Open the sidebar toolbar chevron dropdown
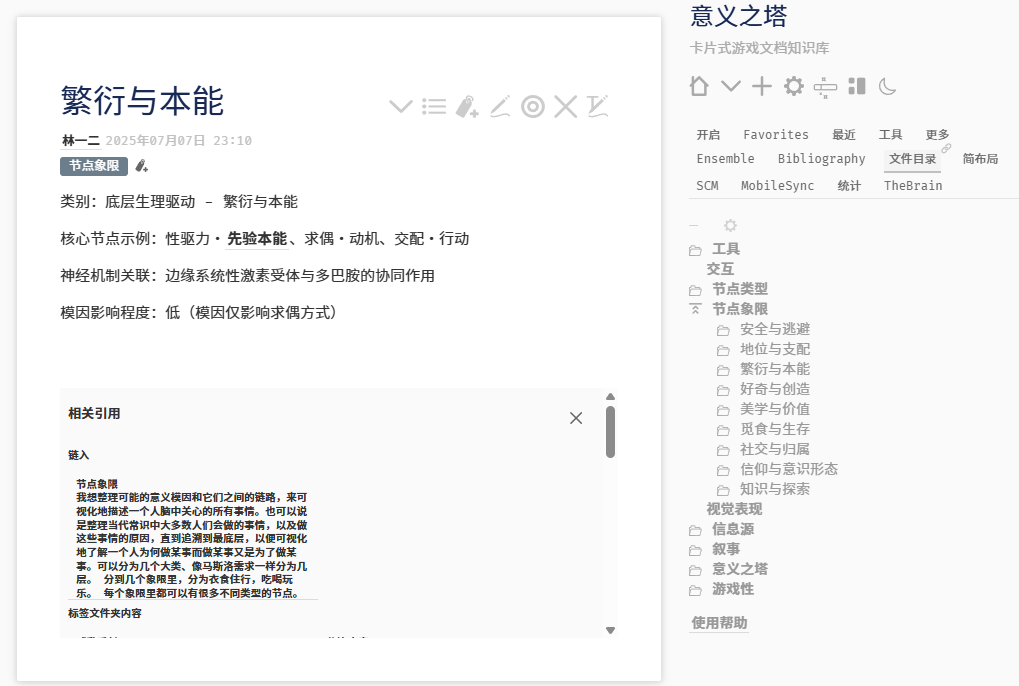This screenshot has width=1019, height=686. [731, 86]
